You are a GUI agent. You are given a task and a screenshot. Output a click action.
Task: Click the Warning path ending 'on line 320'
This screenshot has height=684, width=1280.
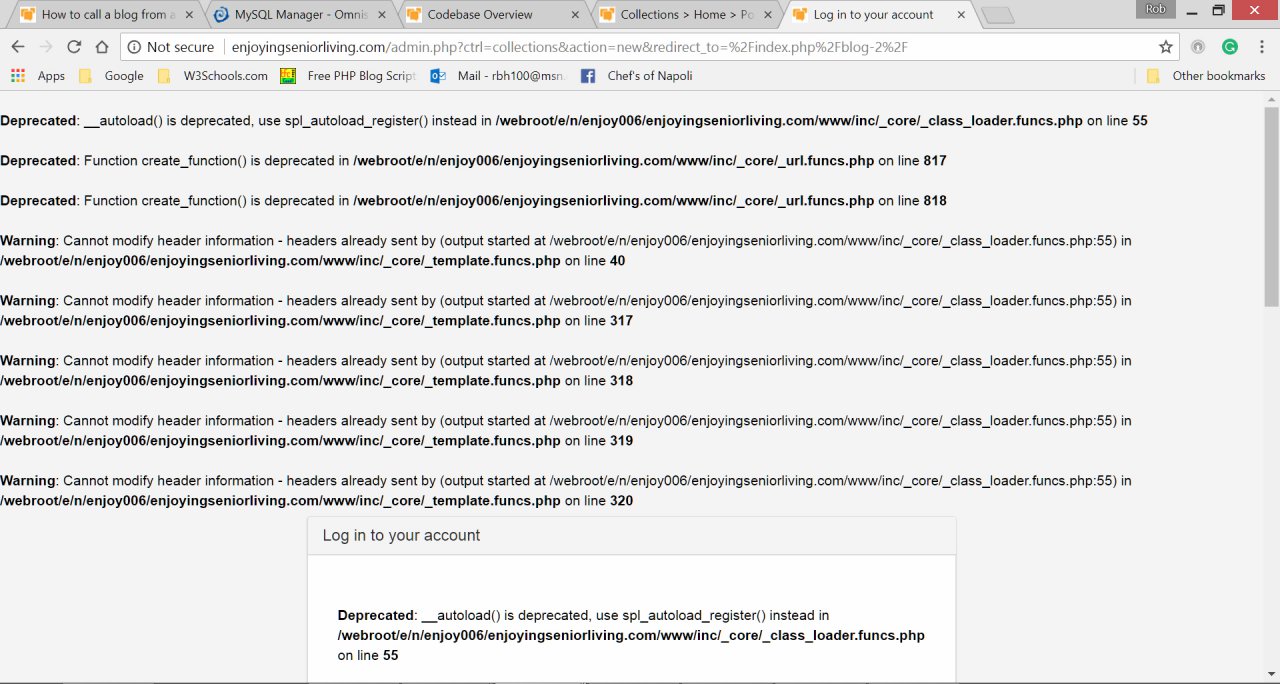tap(317, 501)
